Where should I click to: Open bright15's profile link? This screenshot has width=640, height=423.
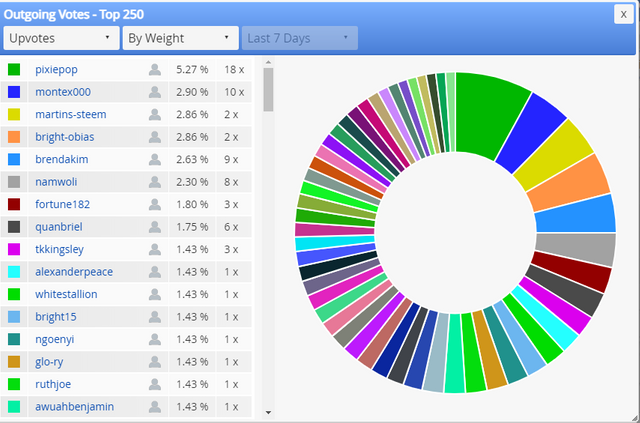[56, 316]
